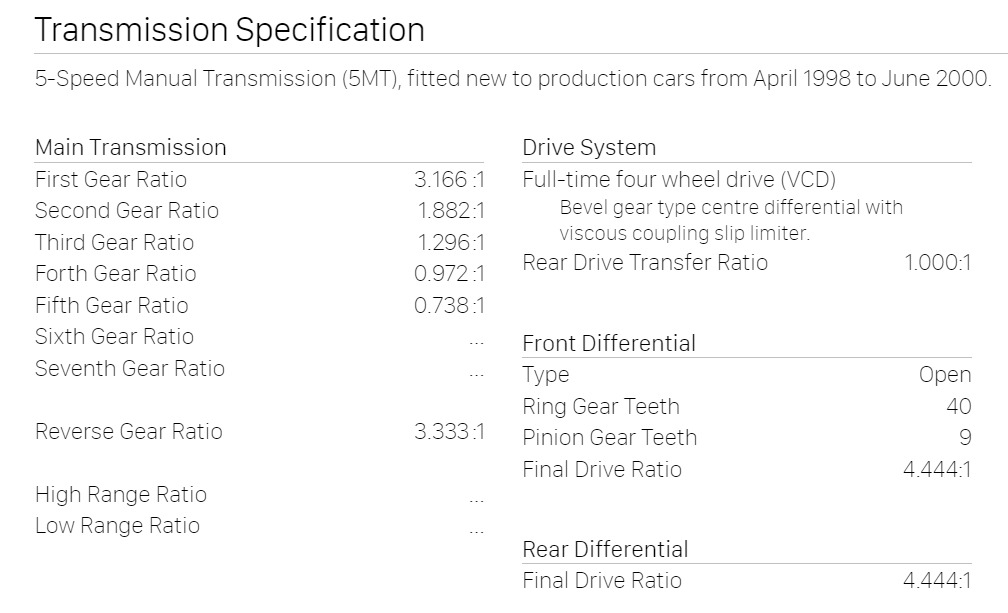Click the Front Differential section header
The width and height of the screenshot is (1008, 613).
609,343
